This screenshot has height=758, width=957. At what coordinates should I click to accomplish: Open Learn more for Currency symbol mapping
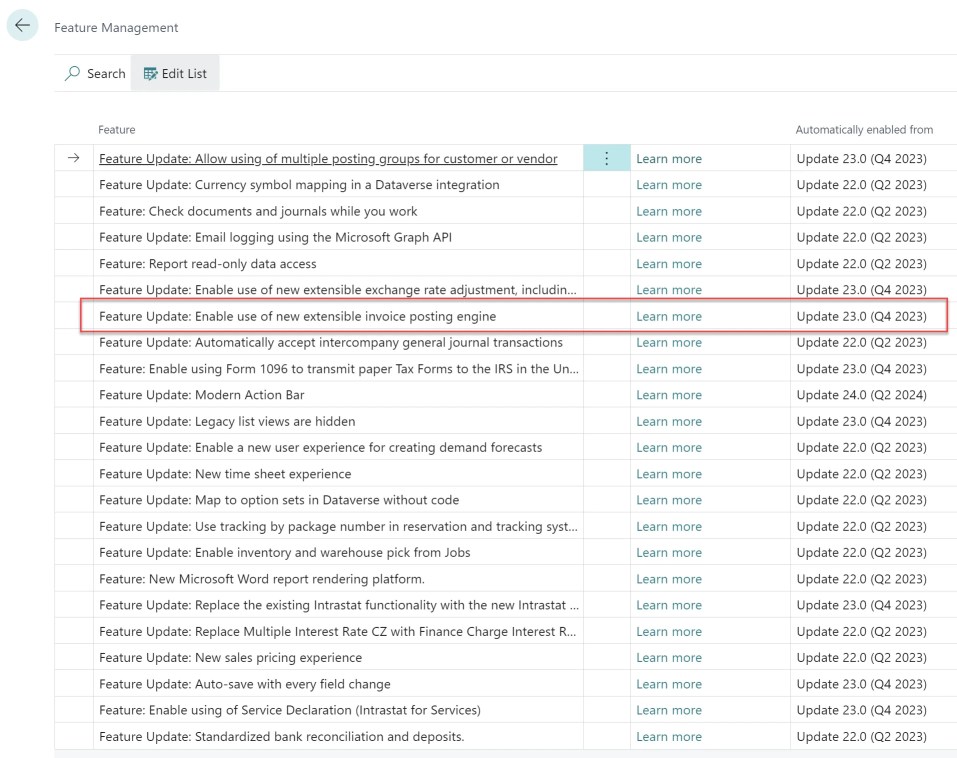[669, 185]
